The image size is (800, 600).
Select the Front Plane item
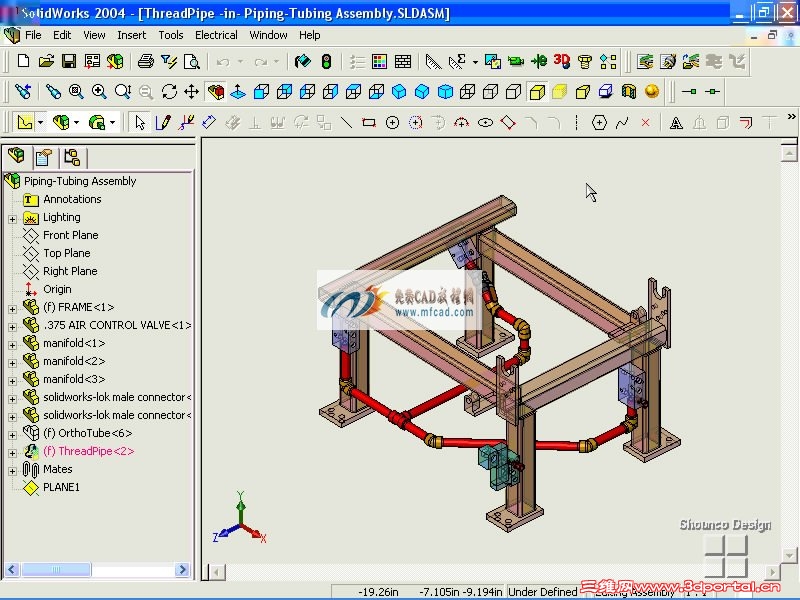pyautogui.click(x=70, y=235)
